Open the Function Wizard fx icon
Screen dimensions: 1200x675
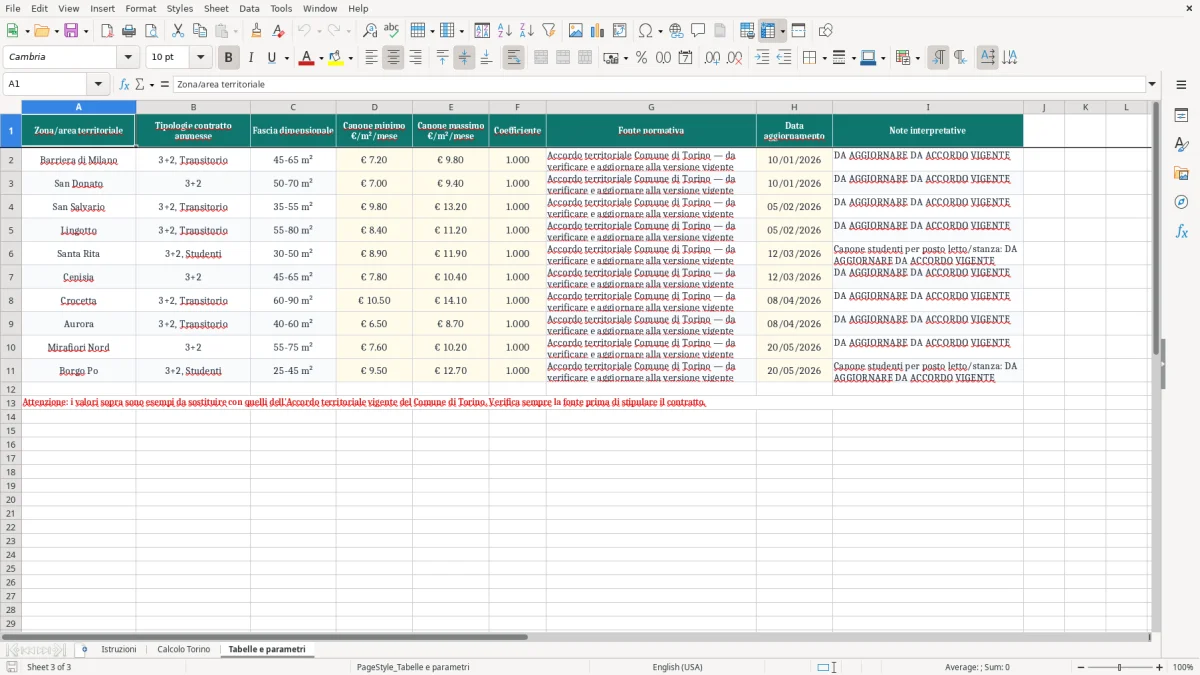[x=124, y=85]
